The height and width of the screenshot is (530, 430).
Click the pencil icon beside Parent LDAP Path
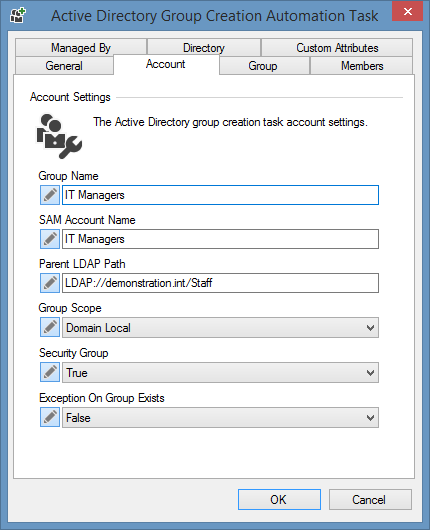coord(50,283)
